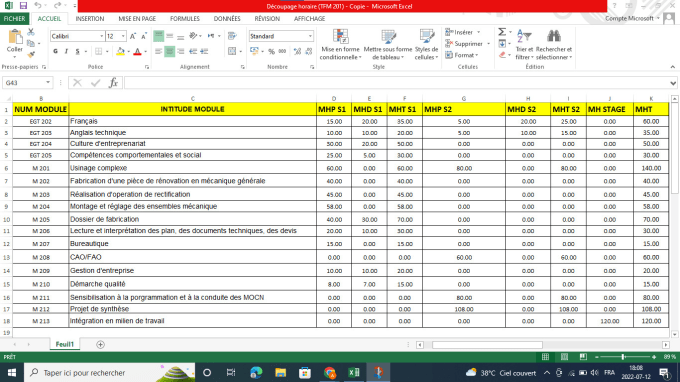Switch to the AFFICHAGE tab
The height and width of the screenshot is (382, 680).
[309, 19]
